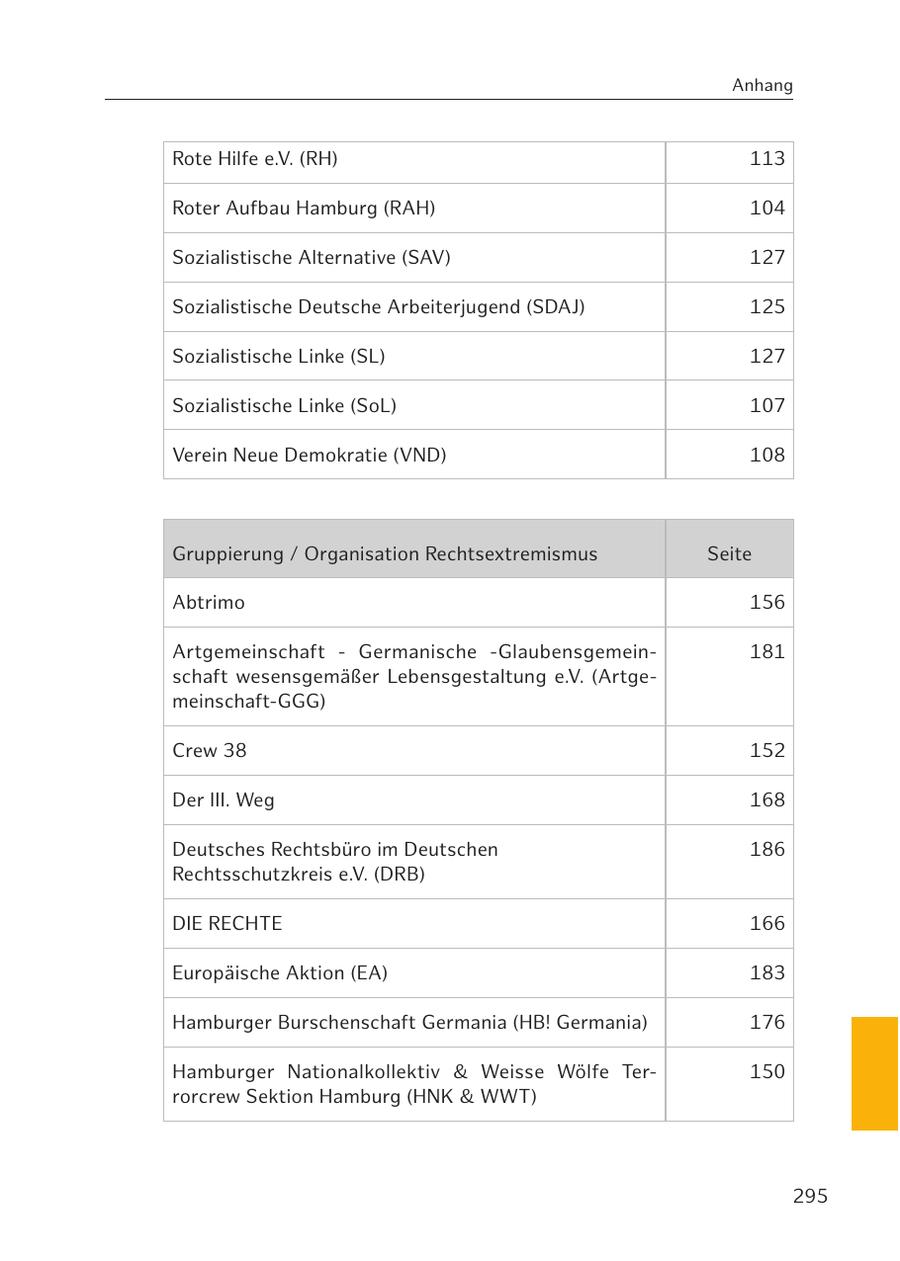Open the "Verein Neue Demokratie (VND)" entry
Viewport: 900px width, 1261px height.
coord(309,455)
